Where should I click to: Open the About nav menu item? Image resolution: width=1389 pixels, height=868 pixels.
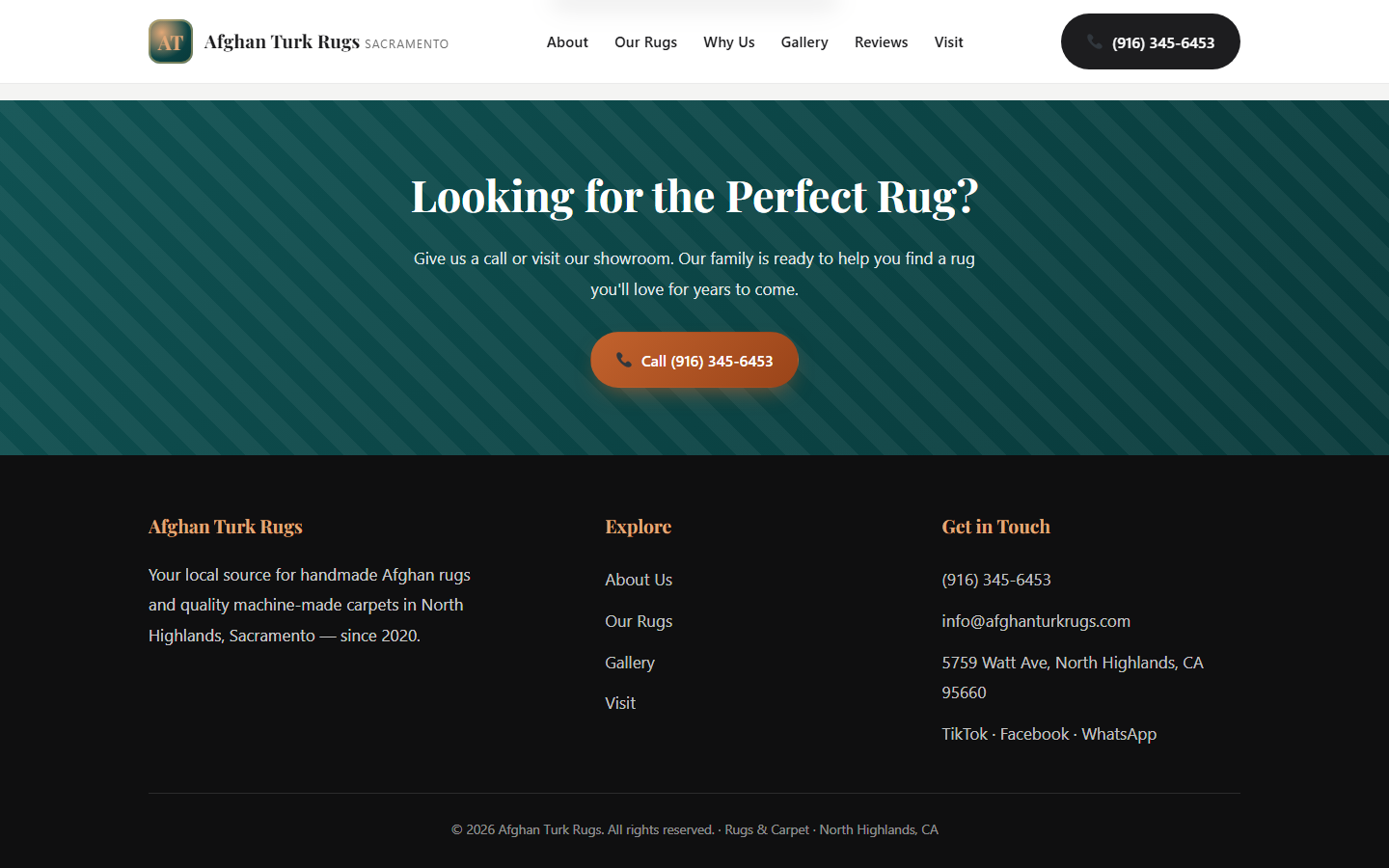tap(567, 42)
